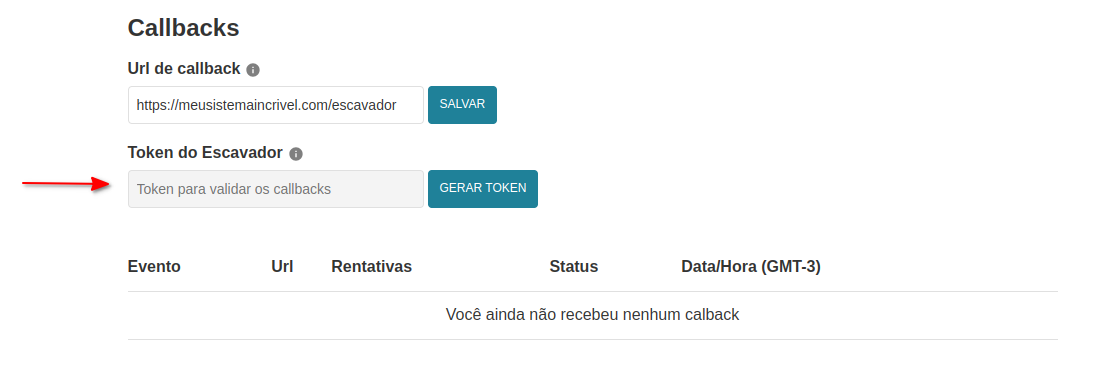Click the GERAR TOKEN button

coord(483,189)
